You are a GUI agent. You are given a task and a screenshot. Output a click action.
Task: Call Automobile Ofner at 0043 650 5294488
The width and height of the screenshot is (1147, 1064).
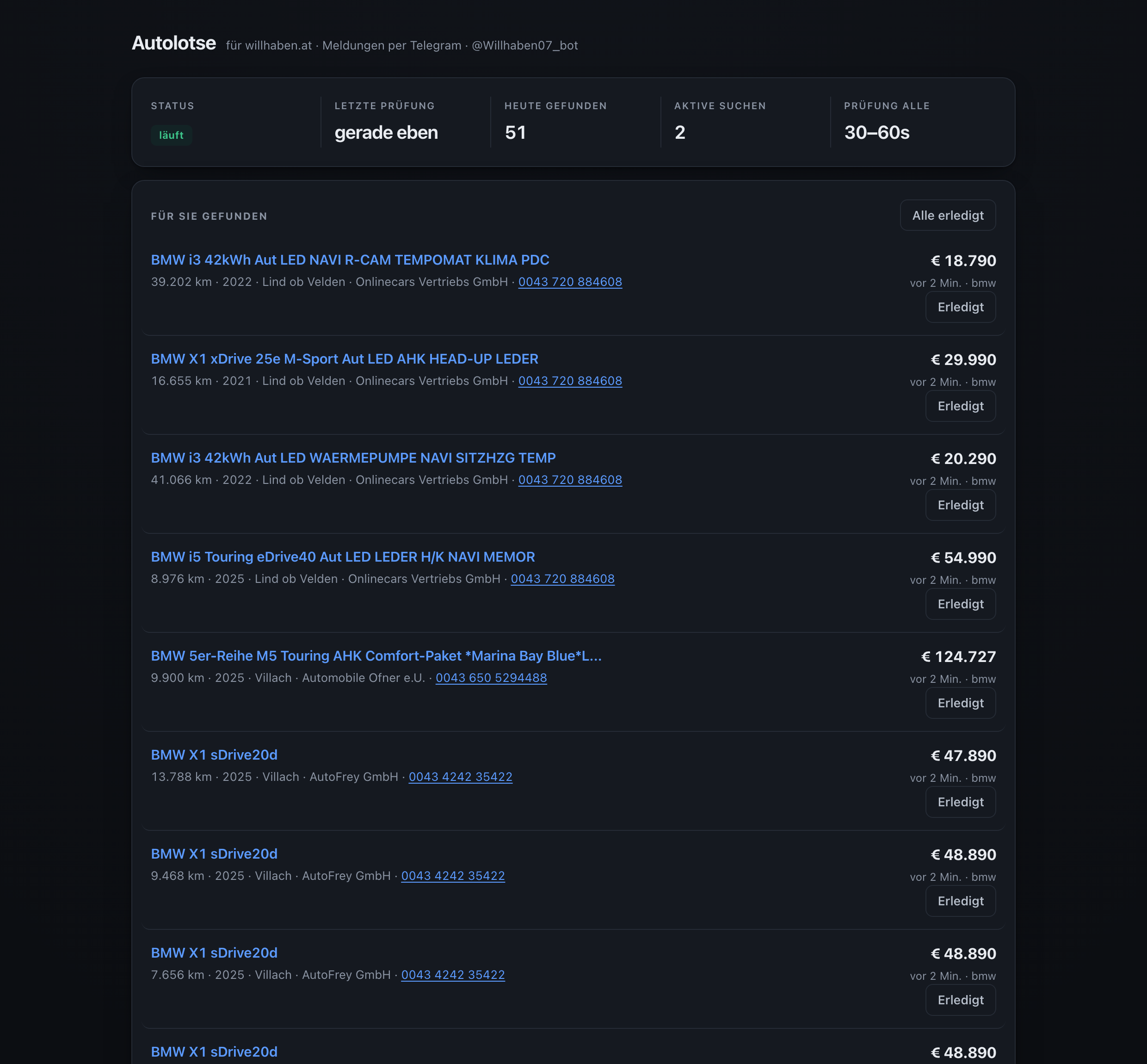[x=491, y=678]
